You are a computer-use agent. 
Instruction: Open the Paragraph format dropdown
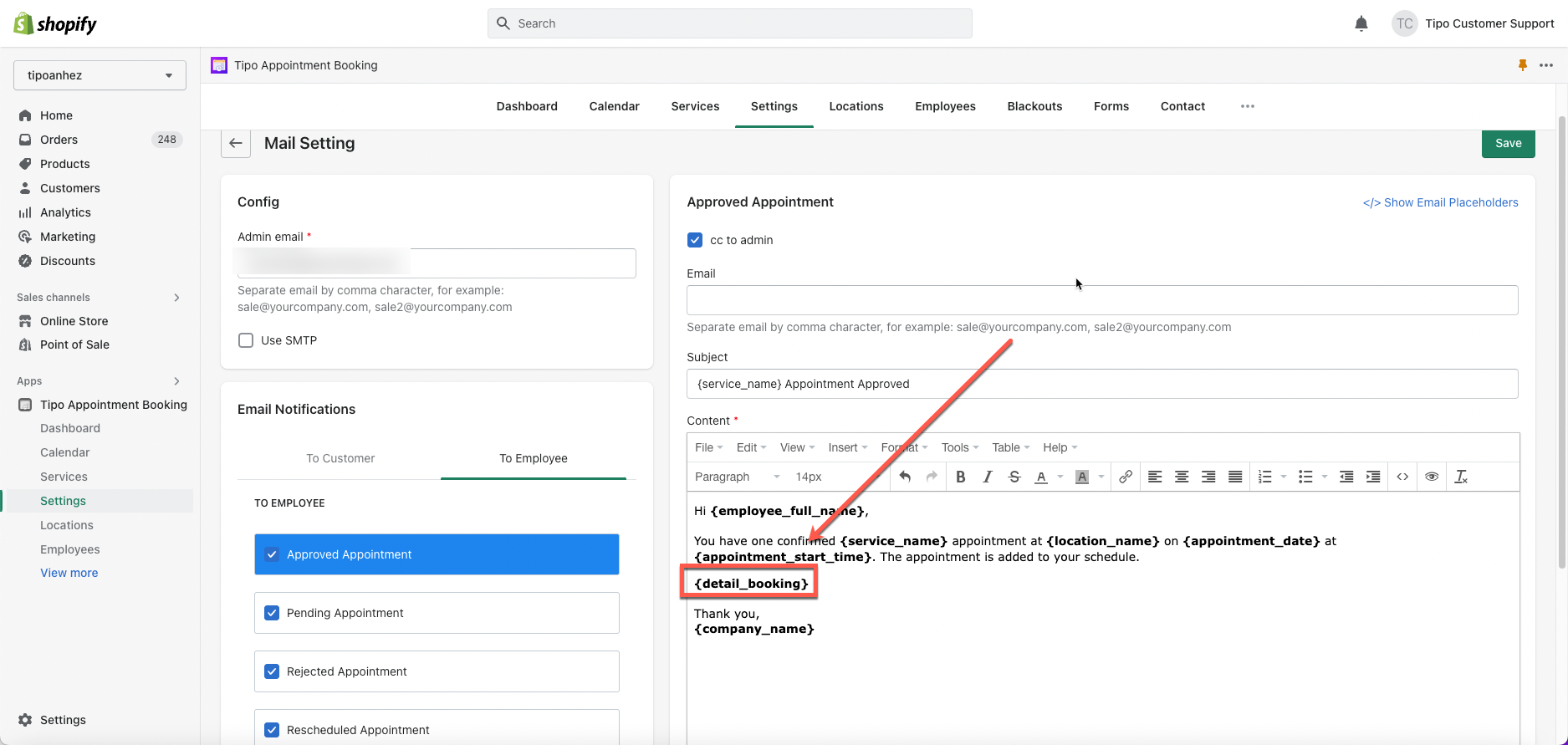point(737,477)
